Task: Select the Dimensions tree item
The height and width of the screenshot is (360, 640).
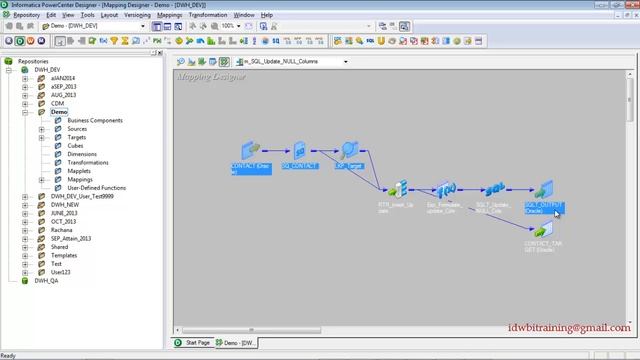Action: (82, 154)
